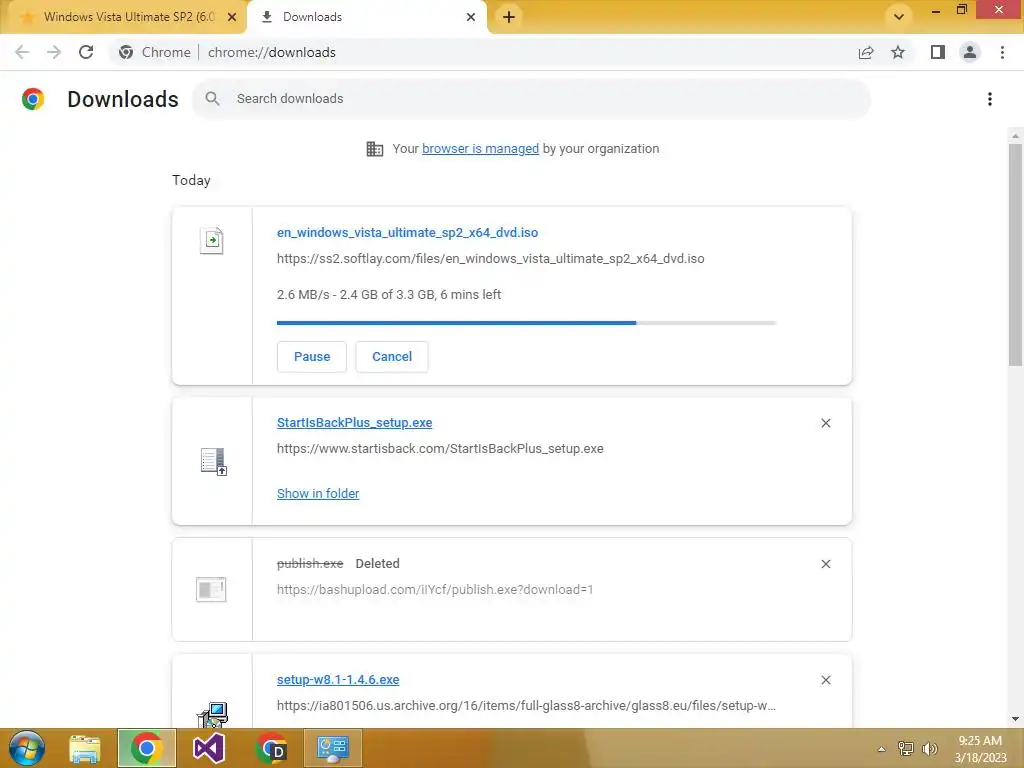The width and height of the screenshot is (1024, 768).
Task: Open Visual Studio from the taskbar
Action: [x=209, y=748]
